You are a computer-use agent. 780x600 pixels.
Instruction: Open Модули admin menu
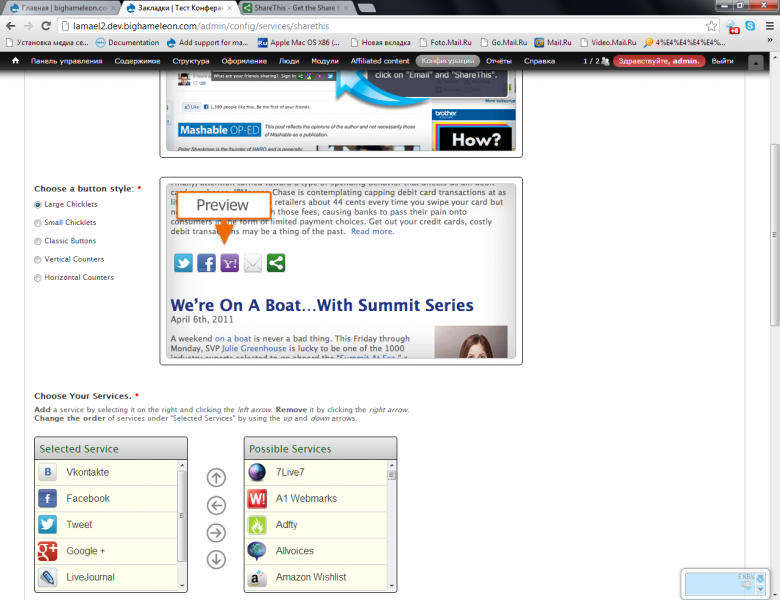pyautogui.click(x=325, y=61)
